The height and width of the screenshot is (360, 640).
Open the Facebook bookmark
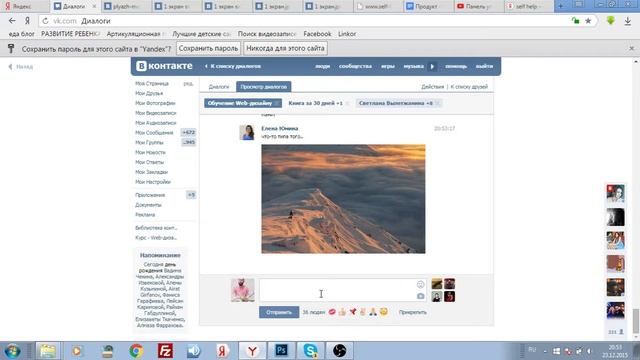(x=317, y=34)
